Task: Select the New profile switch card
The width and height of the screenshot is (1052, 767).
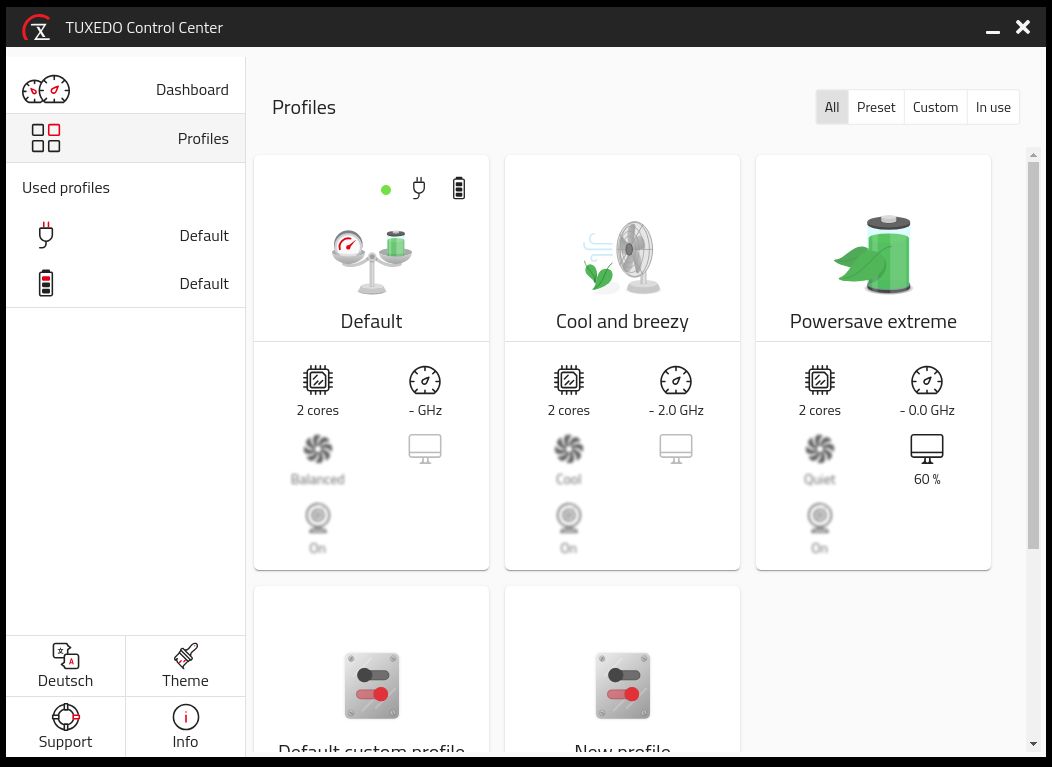Action: [x=622, y=686]
